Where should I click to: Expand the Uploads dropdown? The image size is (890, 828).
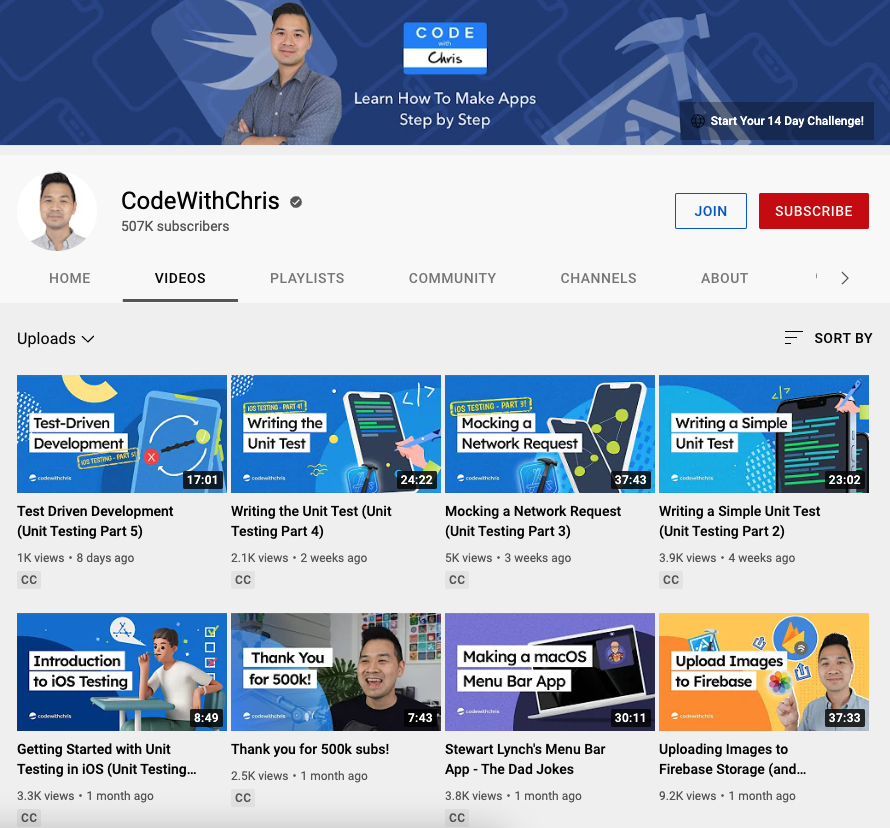click(56, 338)
